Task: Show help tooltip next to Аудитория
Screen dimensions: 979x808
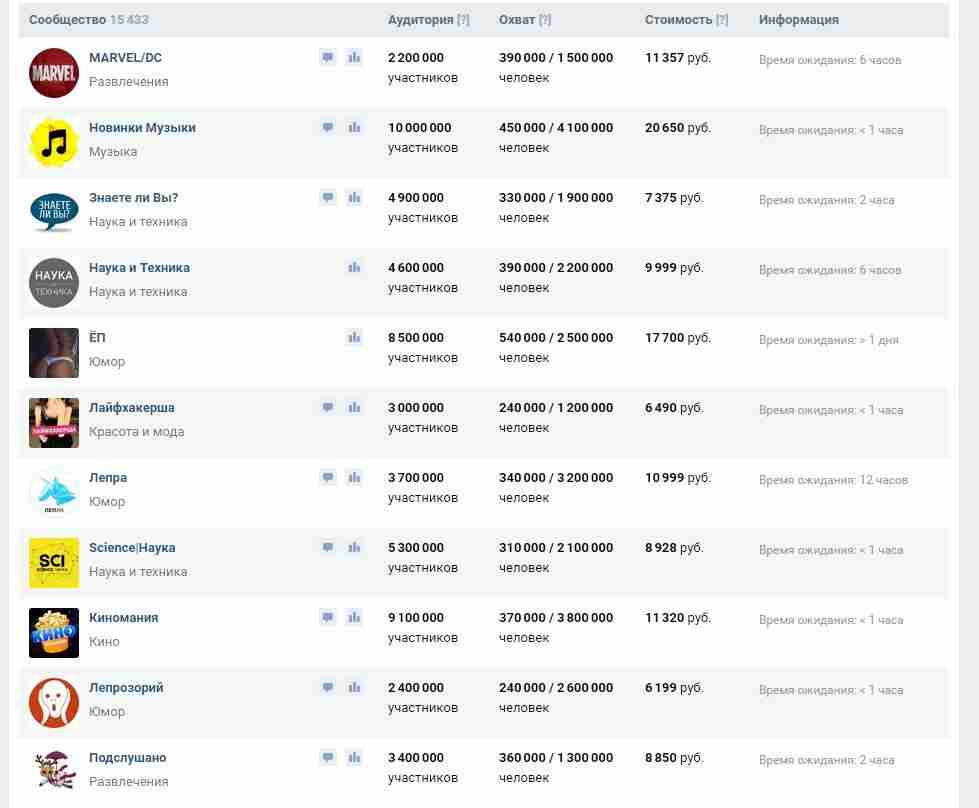Action: click(463, 19)
